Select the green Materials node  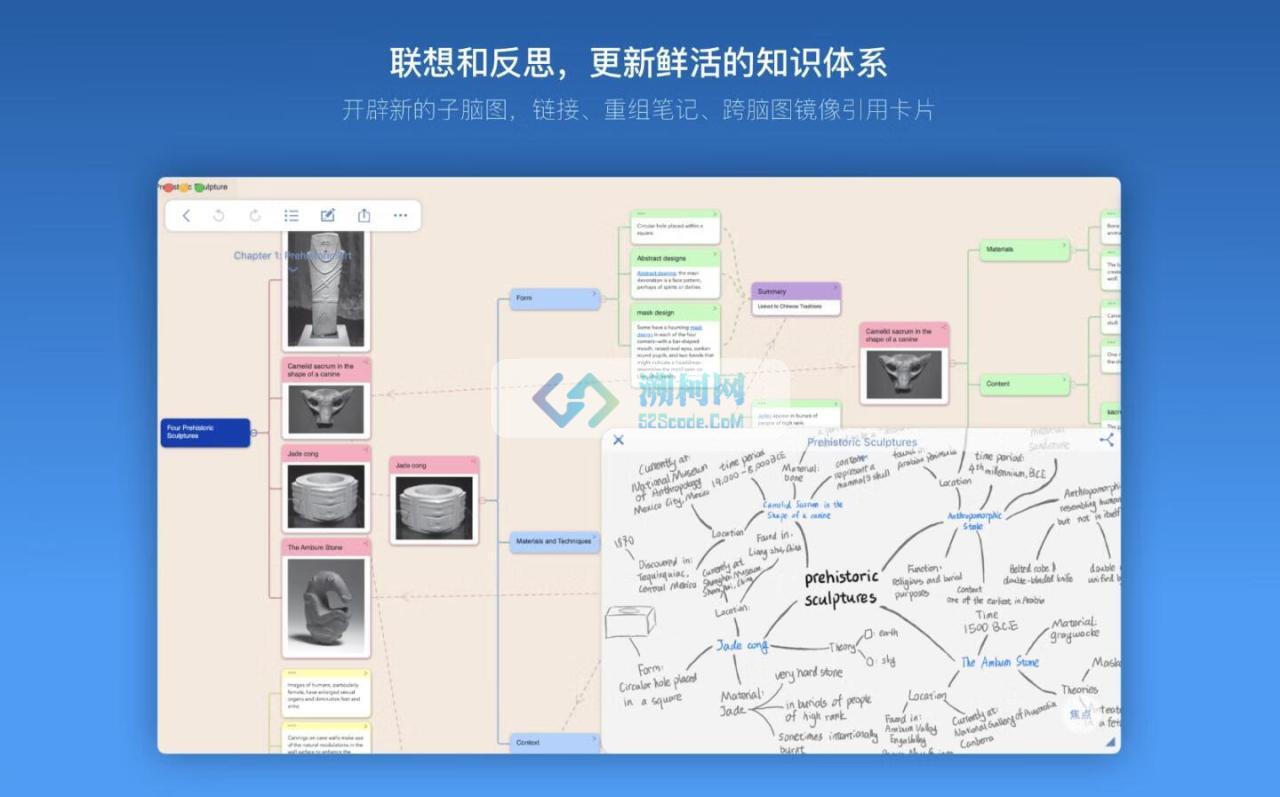[1024, 249]
